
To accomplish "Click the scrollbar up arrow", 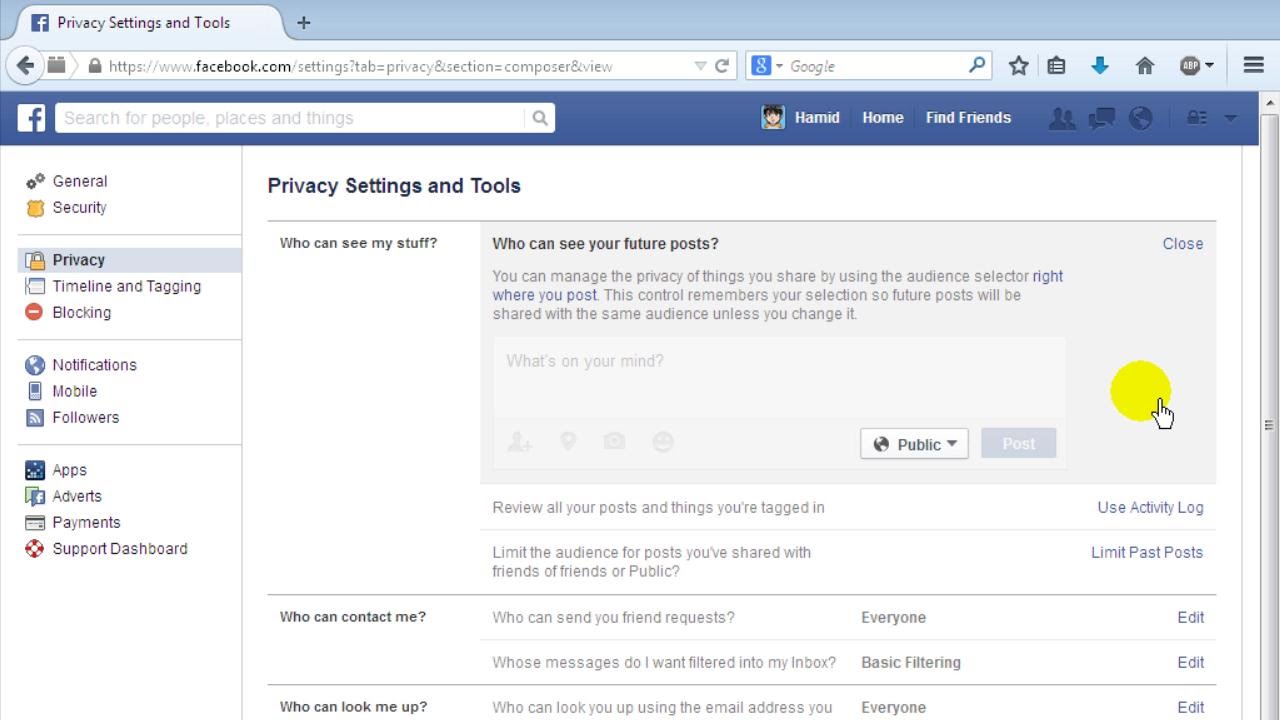I will pyautogui.click(x=1270, y=103).
